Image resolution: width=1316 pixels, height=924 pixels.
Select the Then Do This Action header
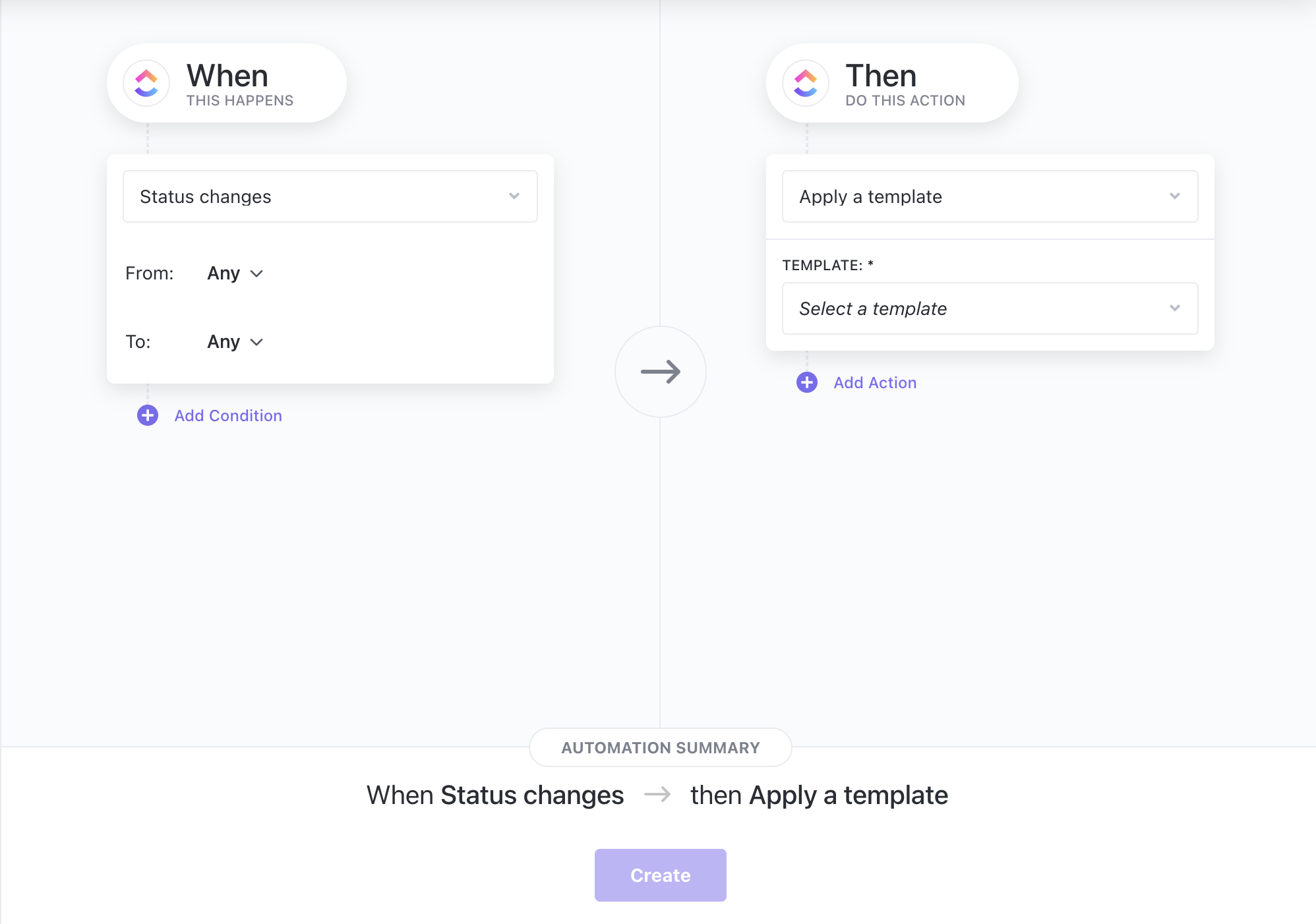(905, 84)
